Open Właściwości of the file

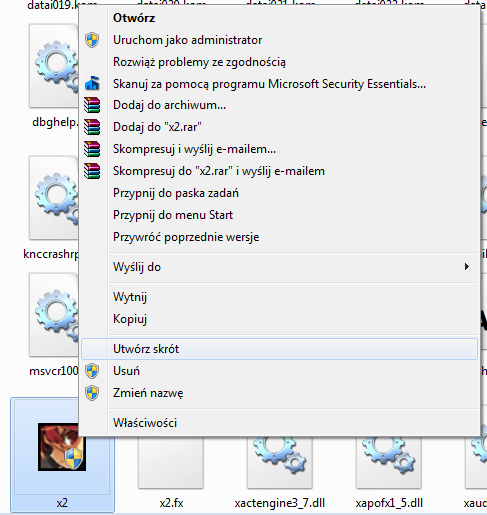tap(279, 423)
